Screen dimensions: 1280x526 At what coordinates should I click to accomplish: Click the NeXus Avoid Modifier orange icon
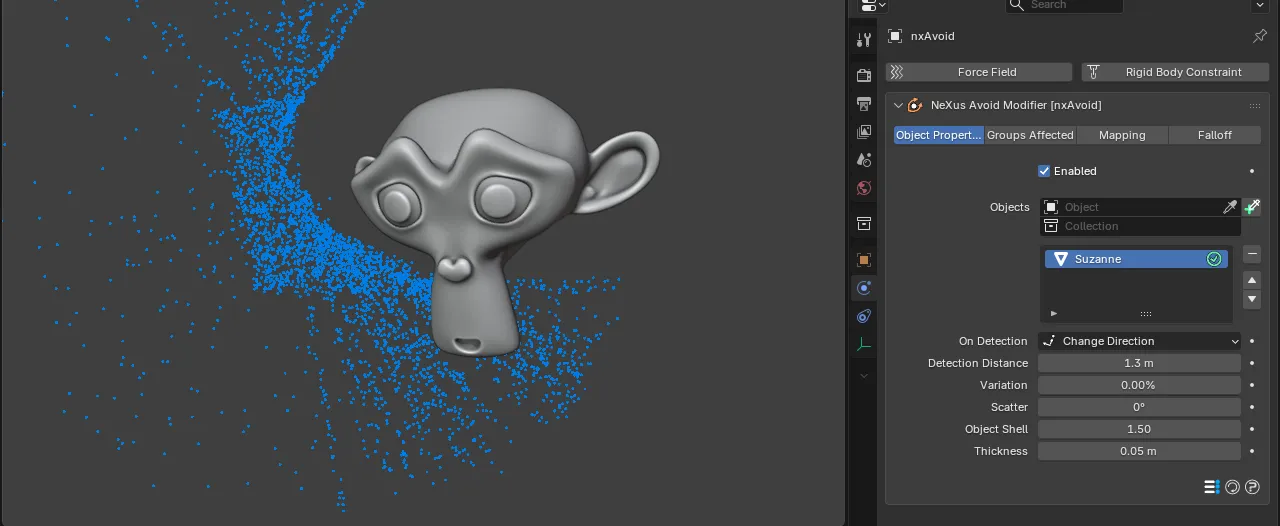pyautogui.click(x=915, y=105)
